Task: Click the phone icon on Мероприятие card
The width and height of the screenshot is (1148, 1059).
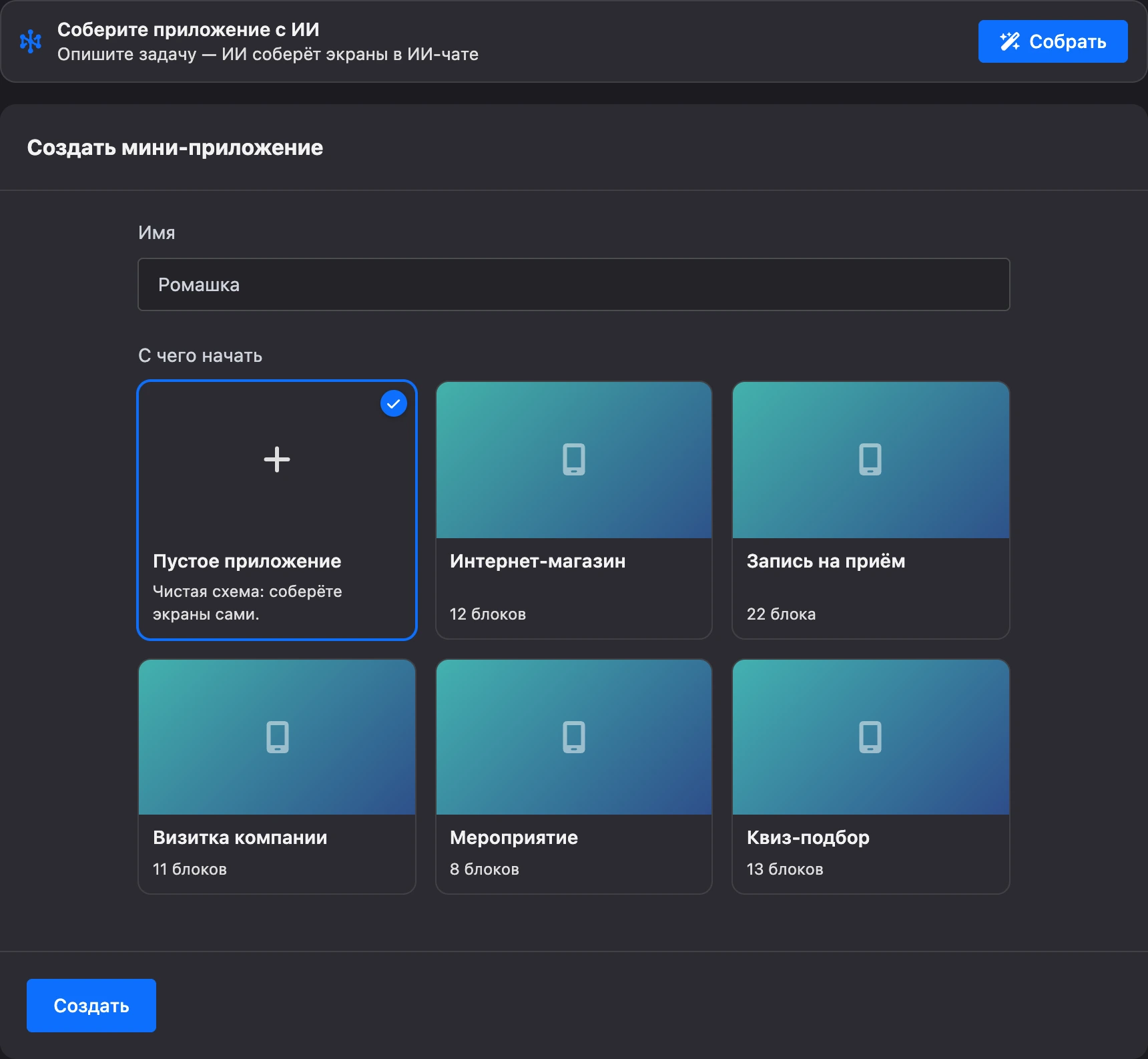Action: 574,737
